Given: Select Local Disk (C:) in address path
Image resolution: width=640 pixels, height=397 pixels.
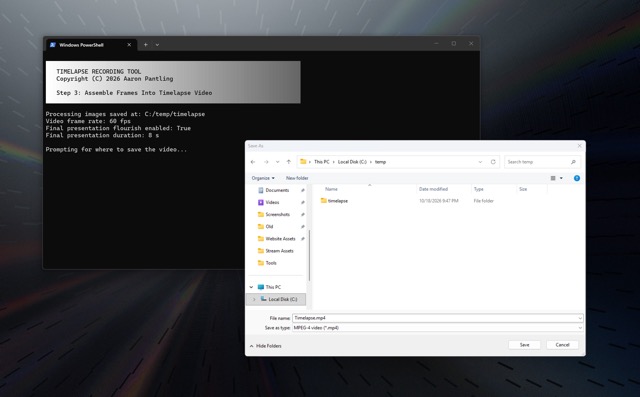Looking at the screenshot, I should (352, 162).
